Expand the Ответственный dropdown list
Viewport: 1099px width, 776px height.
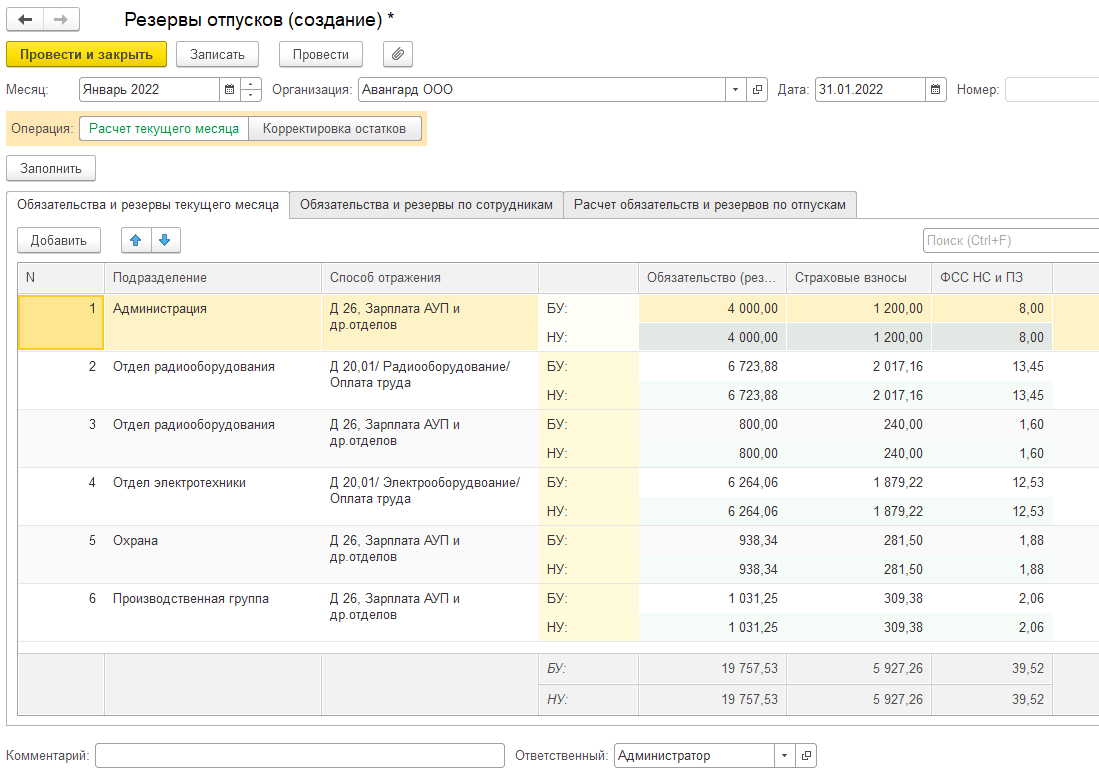(784, 756)
